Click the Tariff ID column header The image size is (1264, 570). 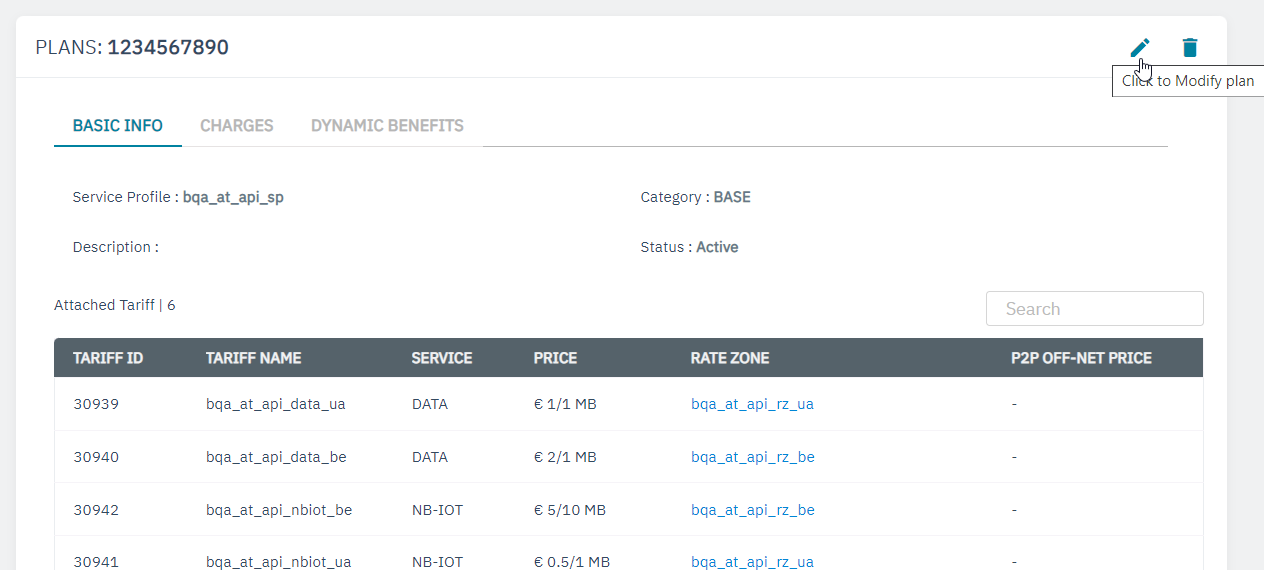(x=108, y=358)
